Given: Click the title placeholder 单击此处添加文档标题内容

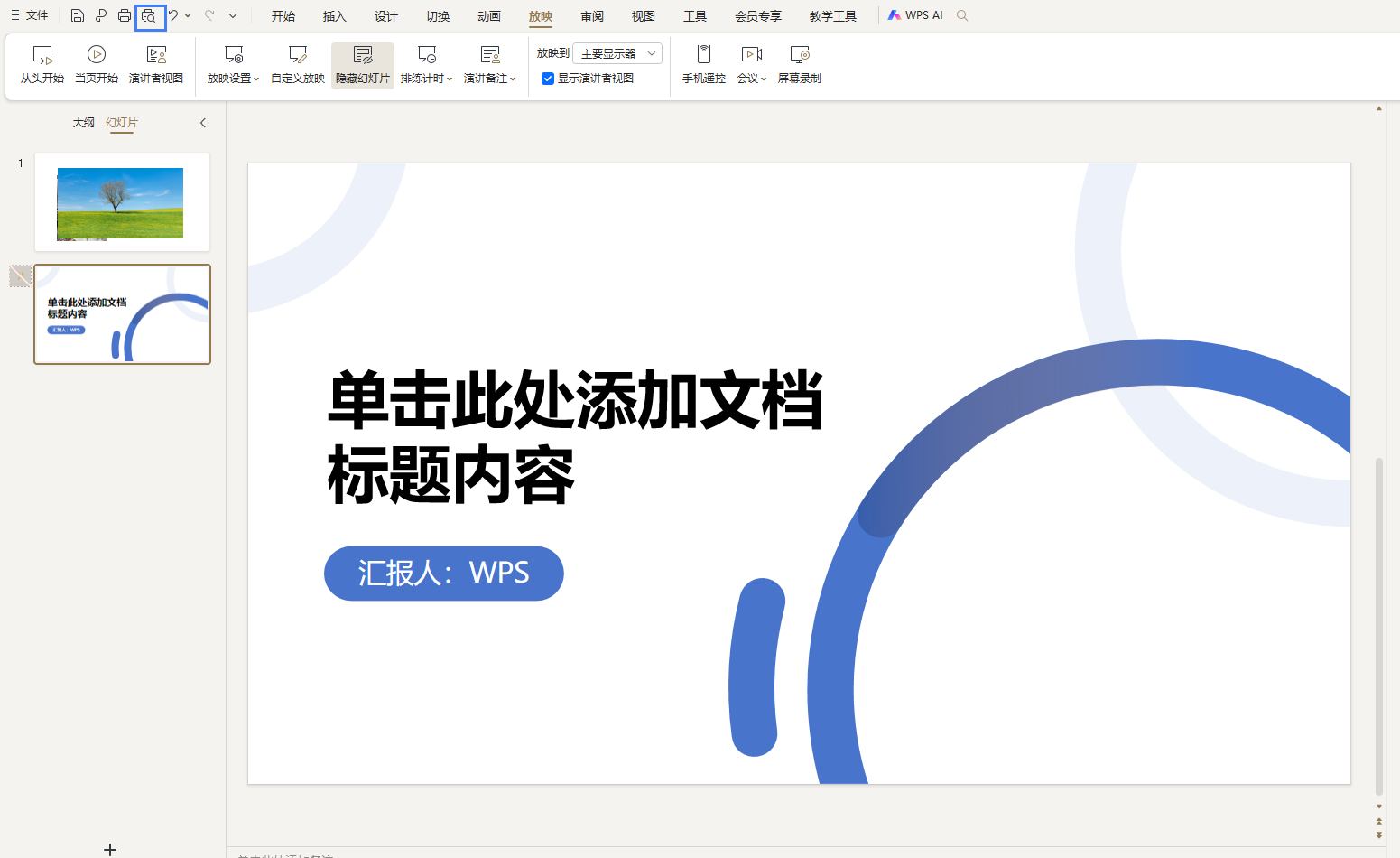Looking at the screenshot, I should click(x=575, y=437).
